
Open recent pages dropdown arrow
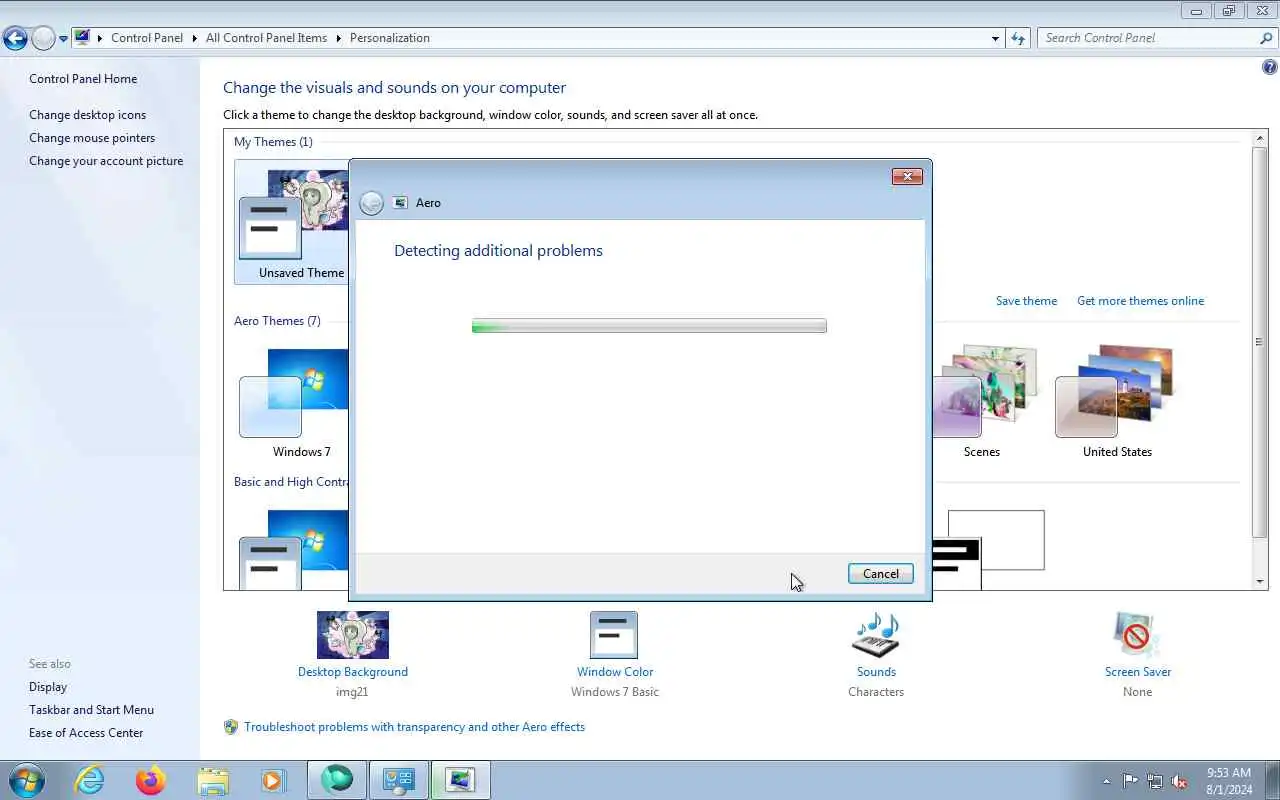[x=63, y=39]
